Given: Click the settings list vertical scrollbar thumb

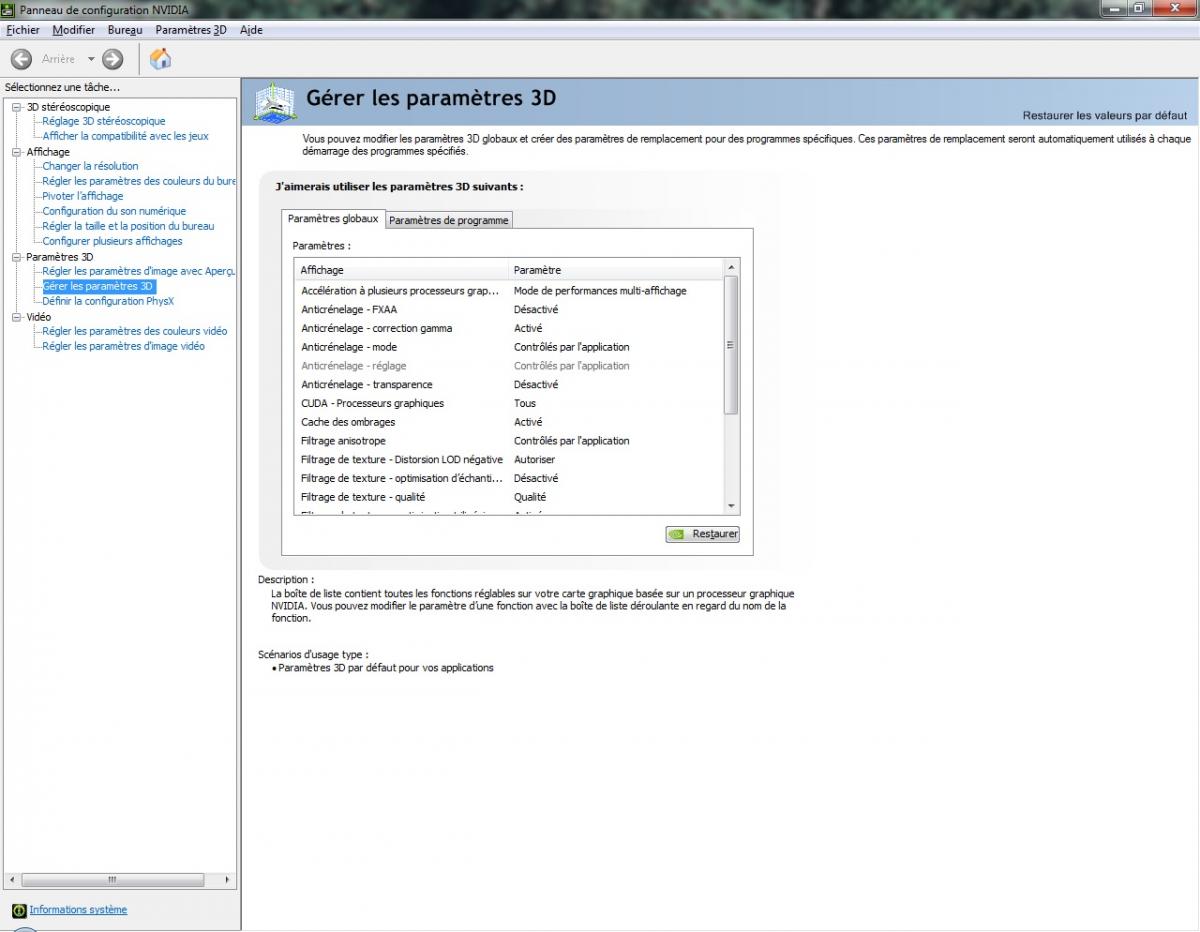Looking at the screenshot, I should 731,345.
